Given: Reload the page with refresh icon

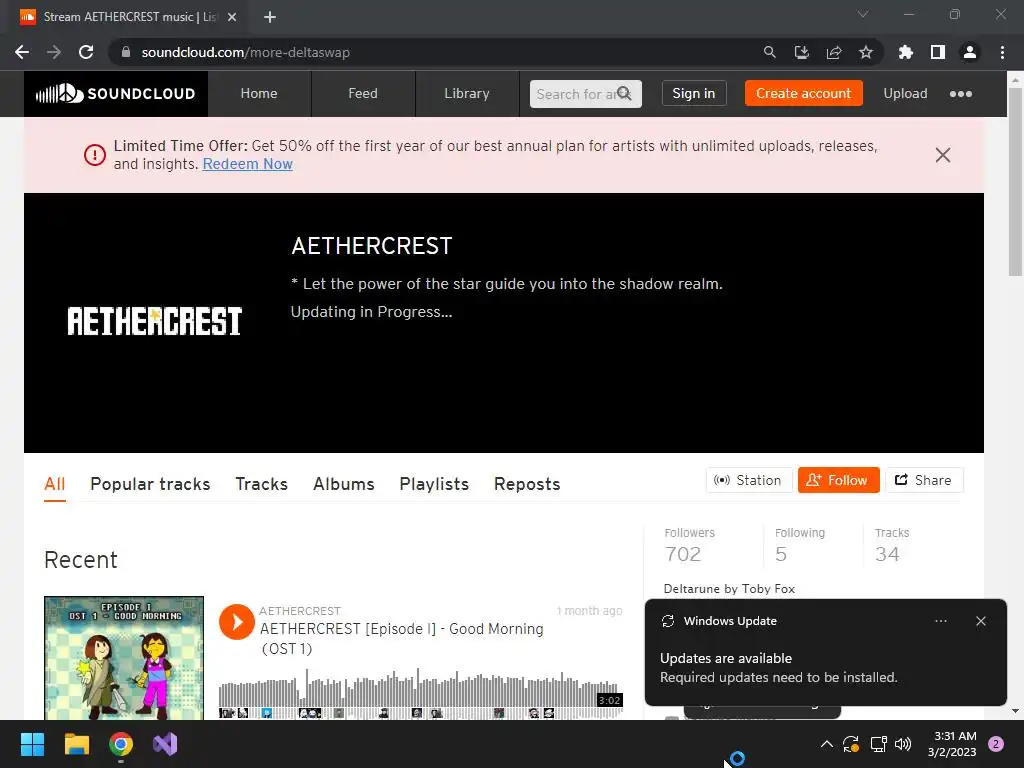Looking at the screenshot, I should pyautogui.click(x=86, y=52).
